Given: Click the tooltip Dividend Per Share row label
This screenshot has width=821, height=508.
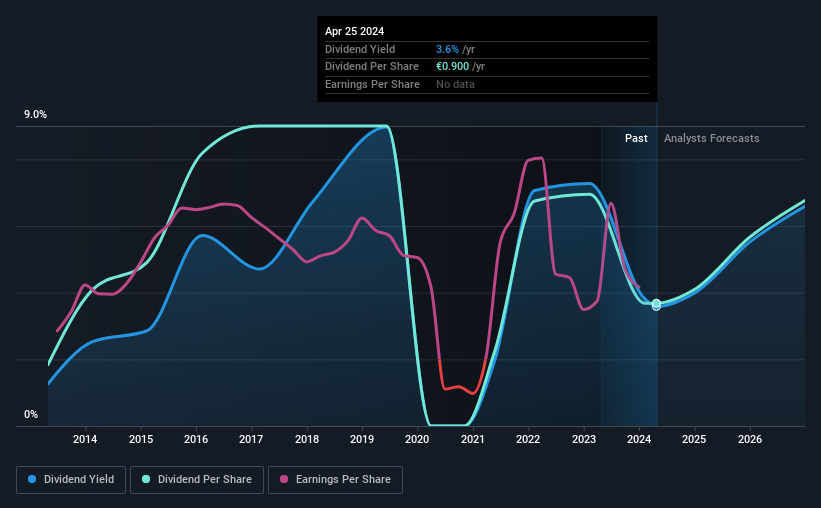Looking at the screenshot, I should point(372,67).
